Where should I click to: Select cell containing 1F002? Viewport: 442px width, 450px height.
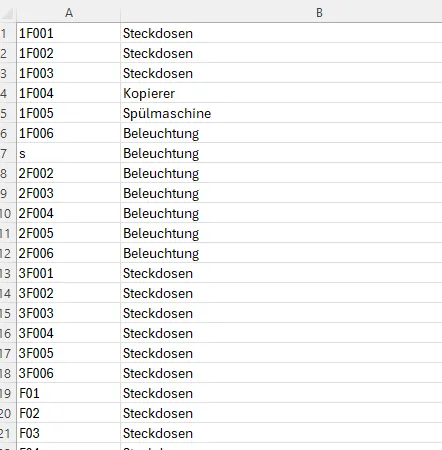coord(68,53)
